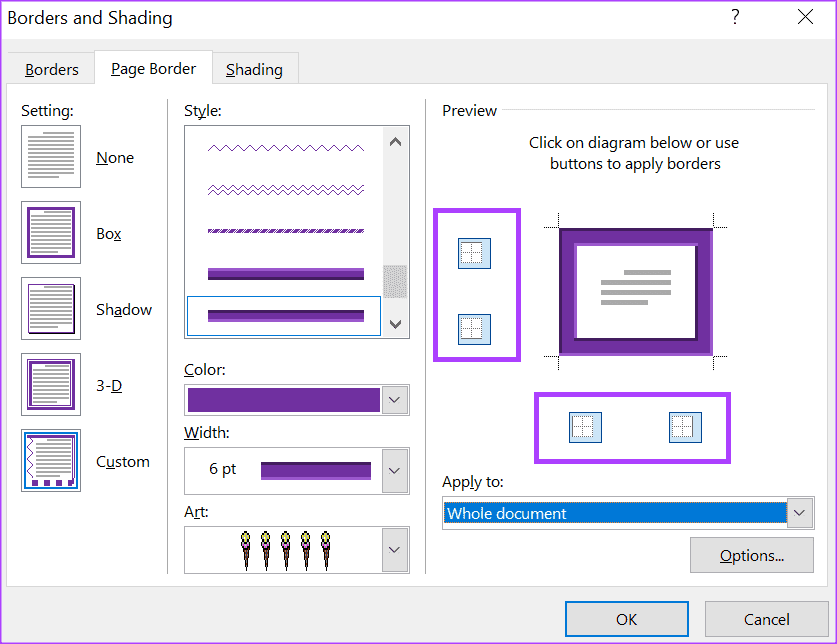This screenshot has height=644, width=837.
Task: Toggle the bottom border button in Preview
Action: coord(474,328)
